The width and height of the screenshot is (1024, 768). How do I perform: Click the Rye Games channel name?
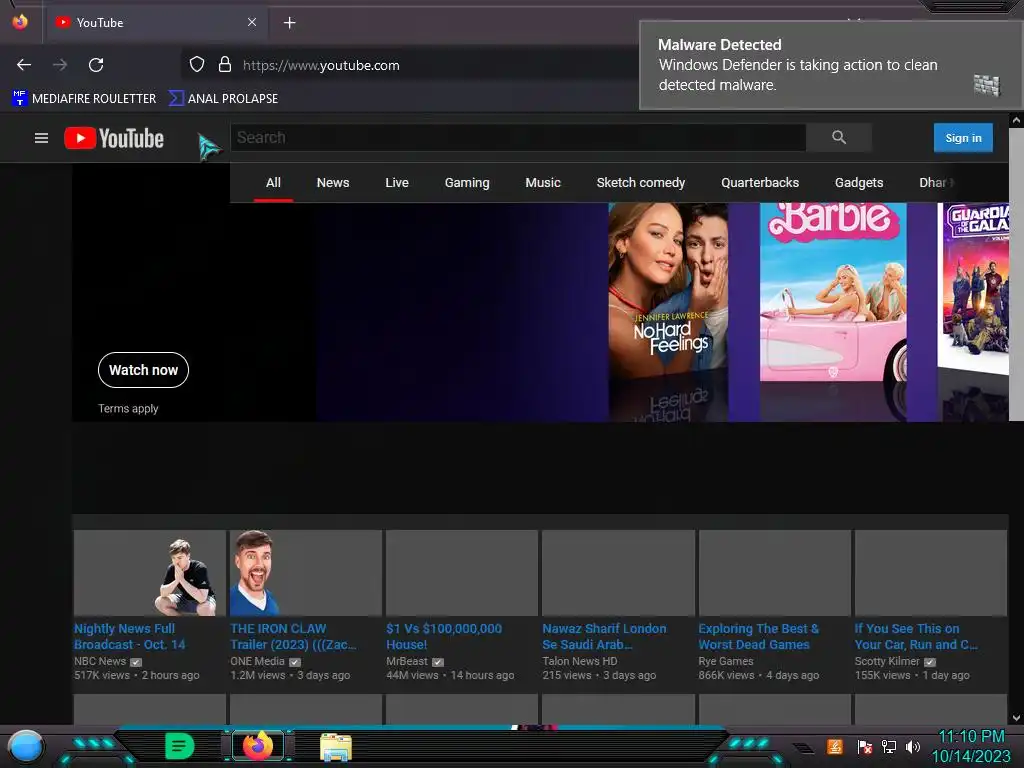pyautogui.click(x=726, y=662)
